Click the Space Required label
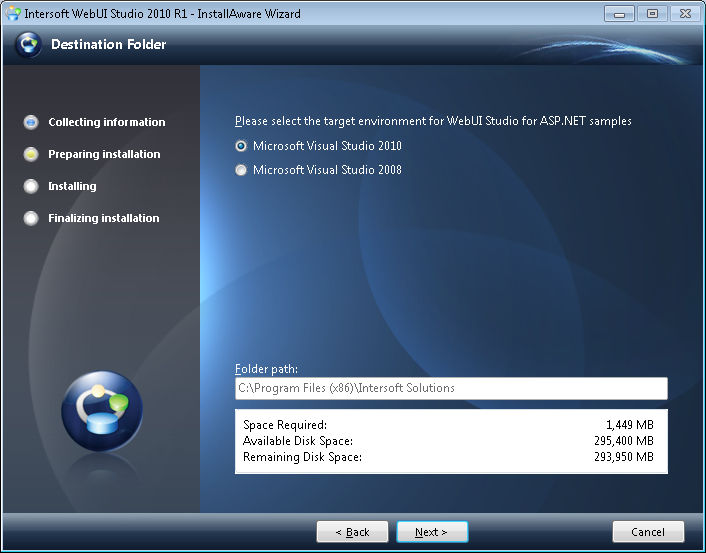The width and height of the screenshot is (706, 553). pyautogui.click(x=285, y=425)
